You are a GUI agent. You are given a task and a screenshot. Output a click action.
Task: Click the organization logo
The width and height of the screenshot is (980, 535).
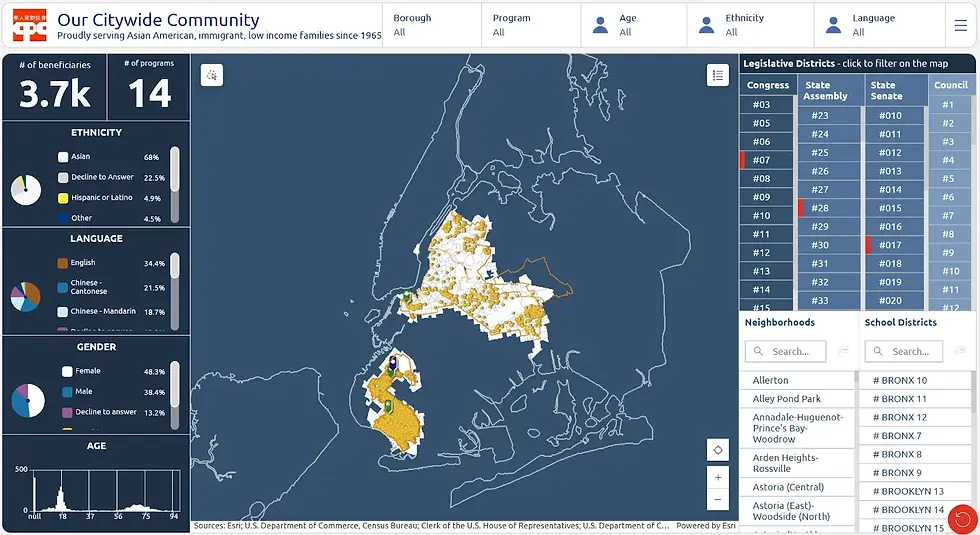point(29,25)
